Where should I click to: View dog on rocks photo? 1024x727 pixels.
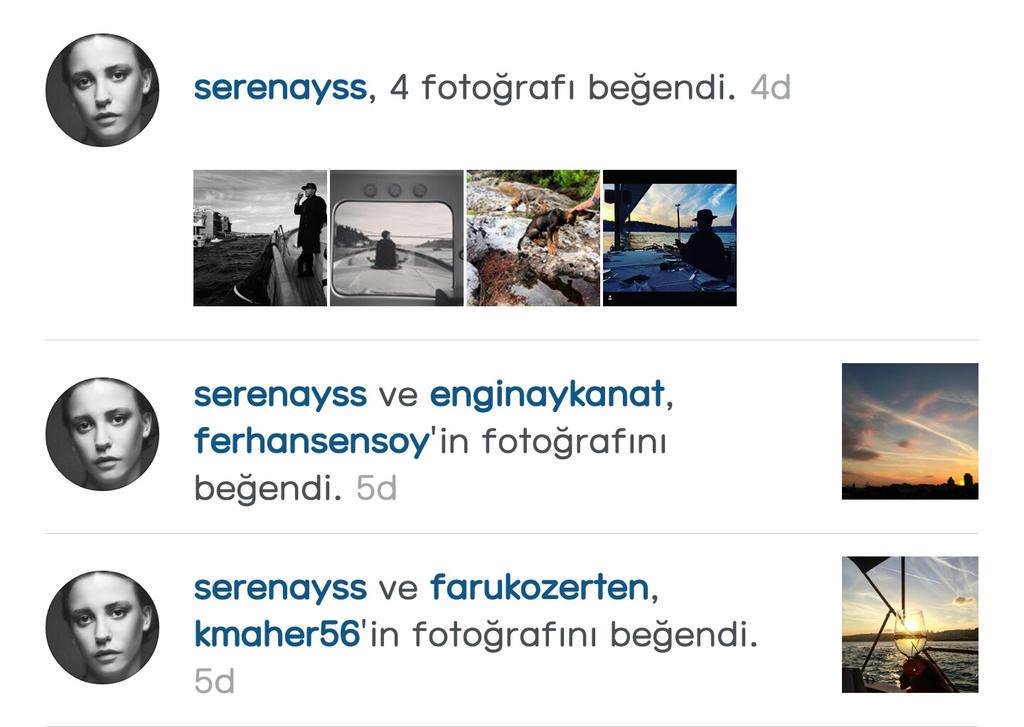533,238
